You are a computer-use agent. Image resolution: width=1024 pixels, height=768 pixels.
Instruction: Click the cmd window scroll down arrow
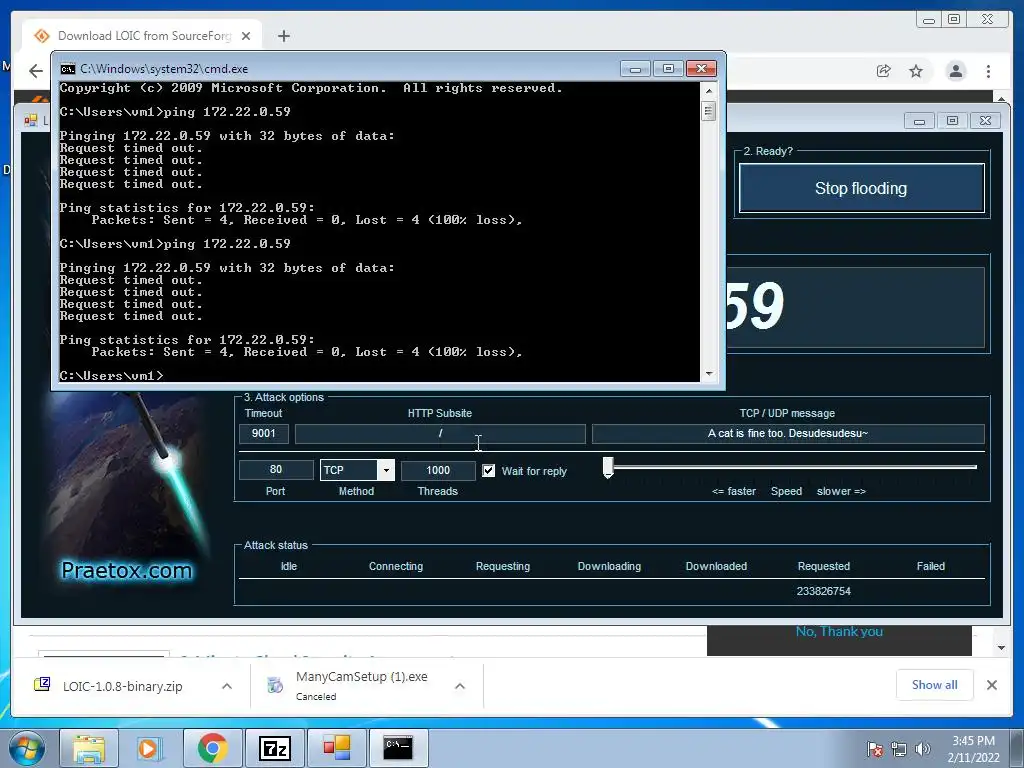pyautogui.click(x=709, y=374)
